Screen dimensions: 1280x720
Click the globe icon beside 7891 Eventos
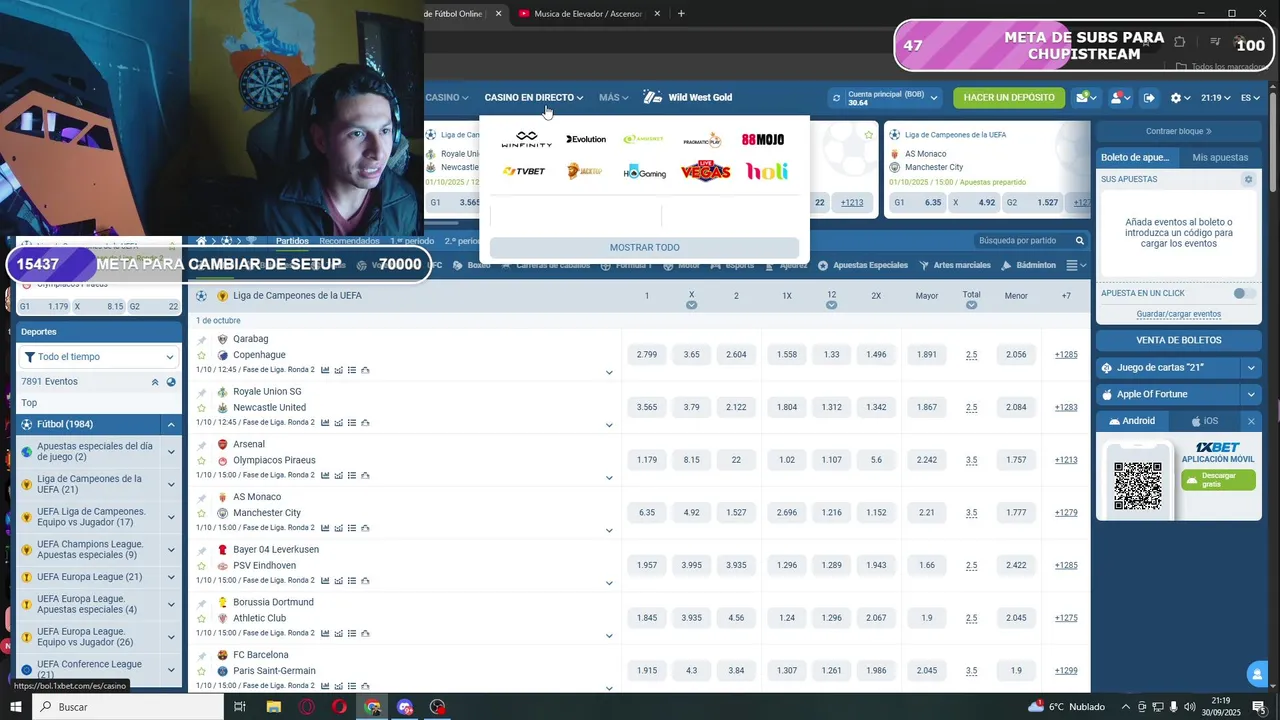pyautogui.click(x=171, y=382)
